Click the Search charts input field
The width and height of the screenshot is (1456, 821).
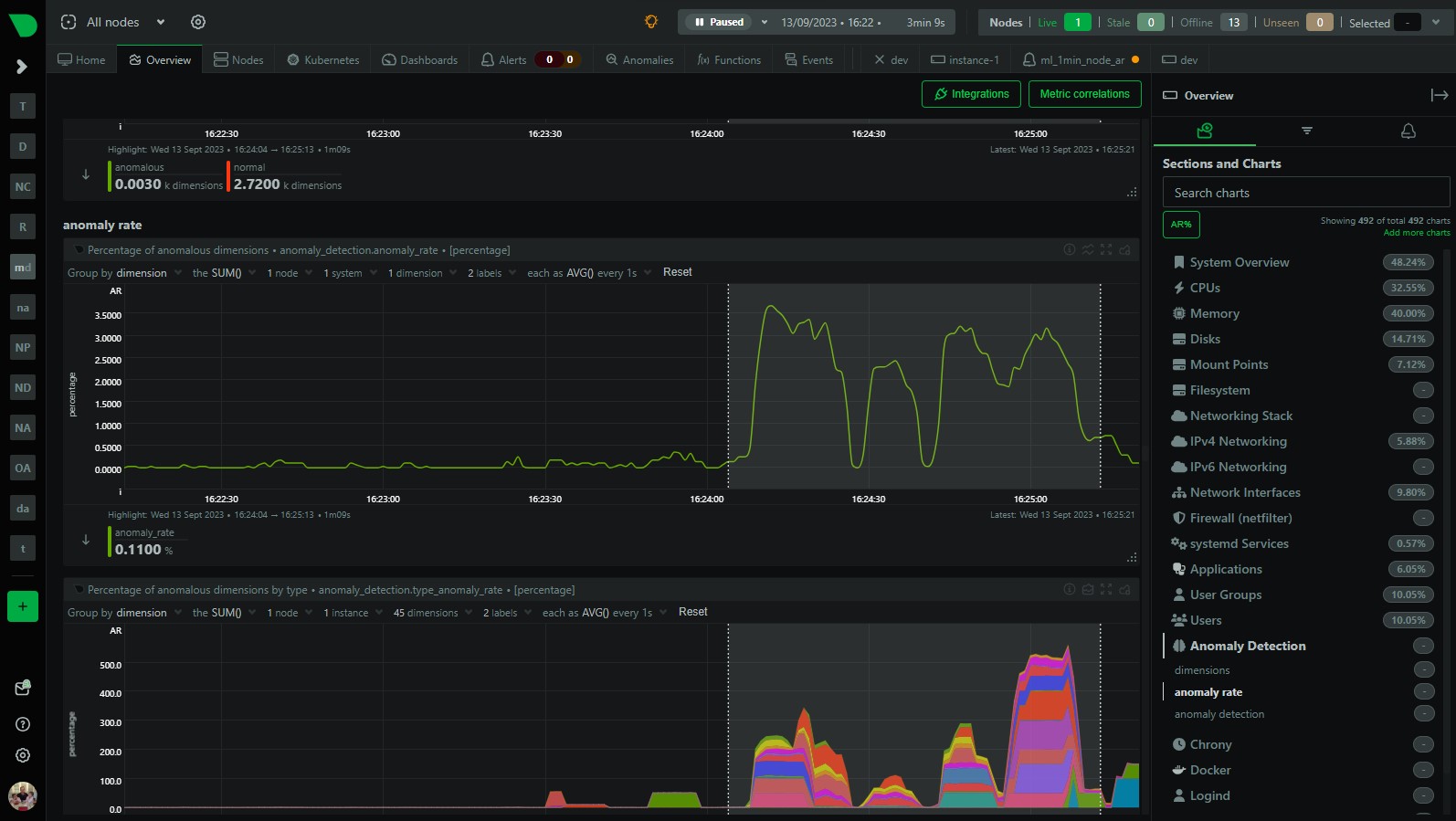[x=1305, y=193]
